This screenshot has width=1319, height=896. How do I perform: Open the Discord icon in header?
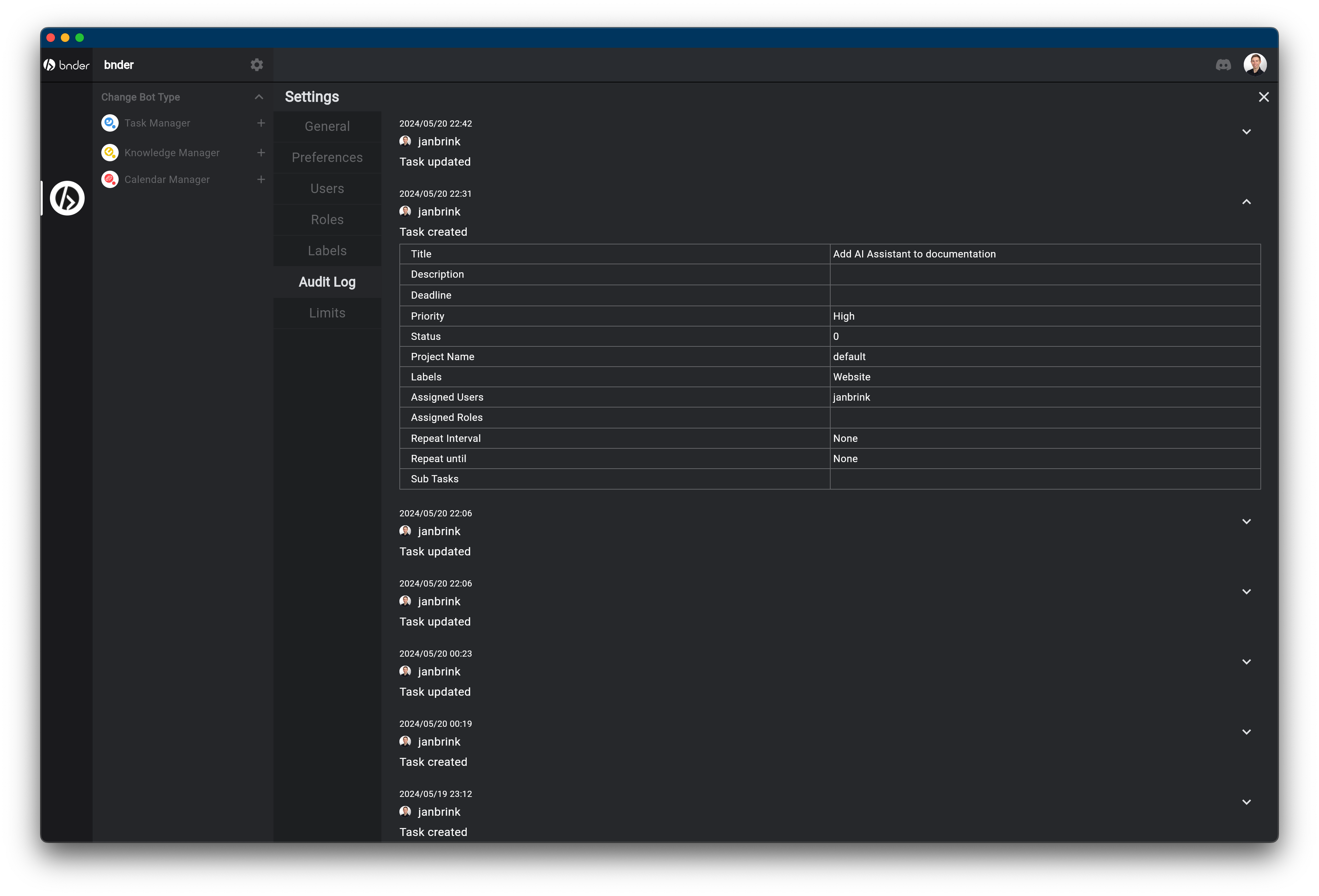(1223, 65)
